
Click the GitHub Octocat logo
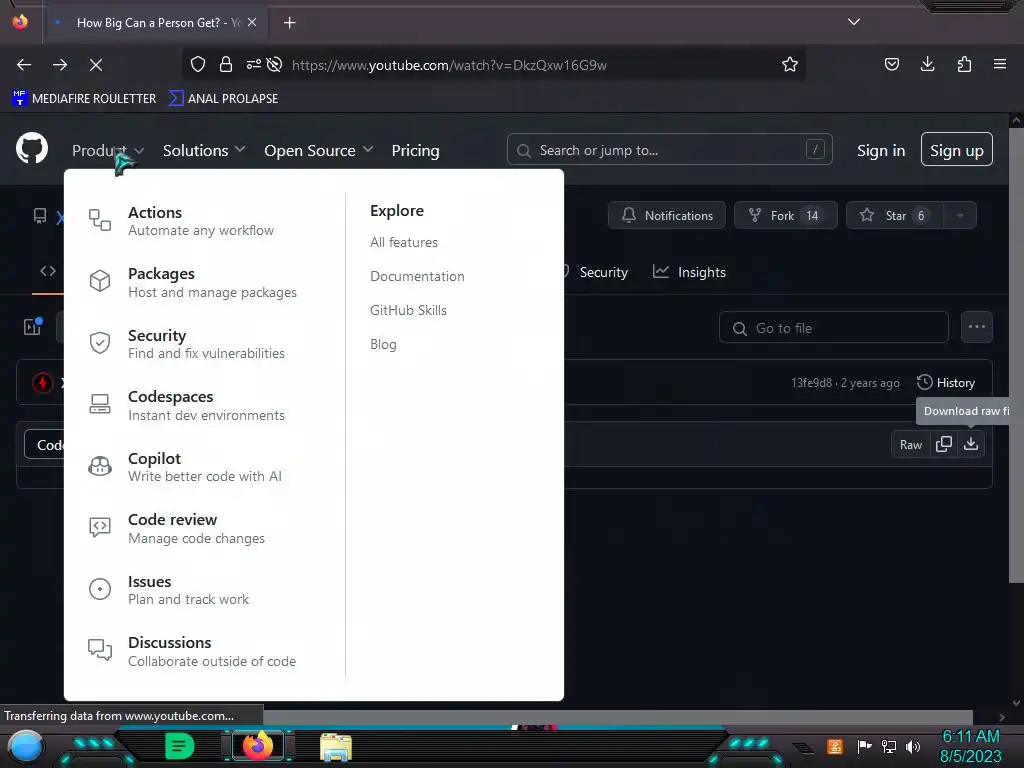click(31, 148)
